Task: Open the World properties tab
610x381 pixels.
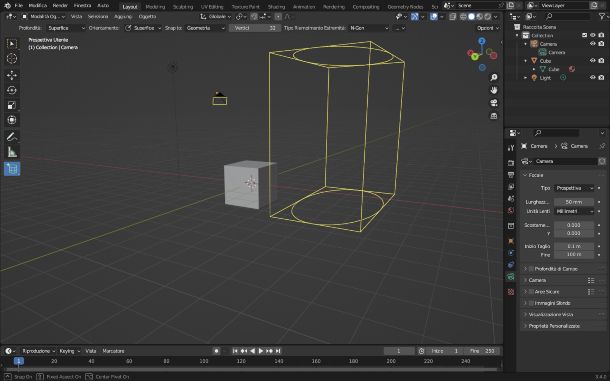Action: point(511,211)
